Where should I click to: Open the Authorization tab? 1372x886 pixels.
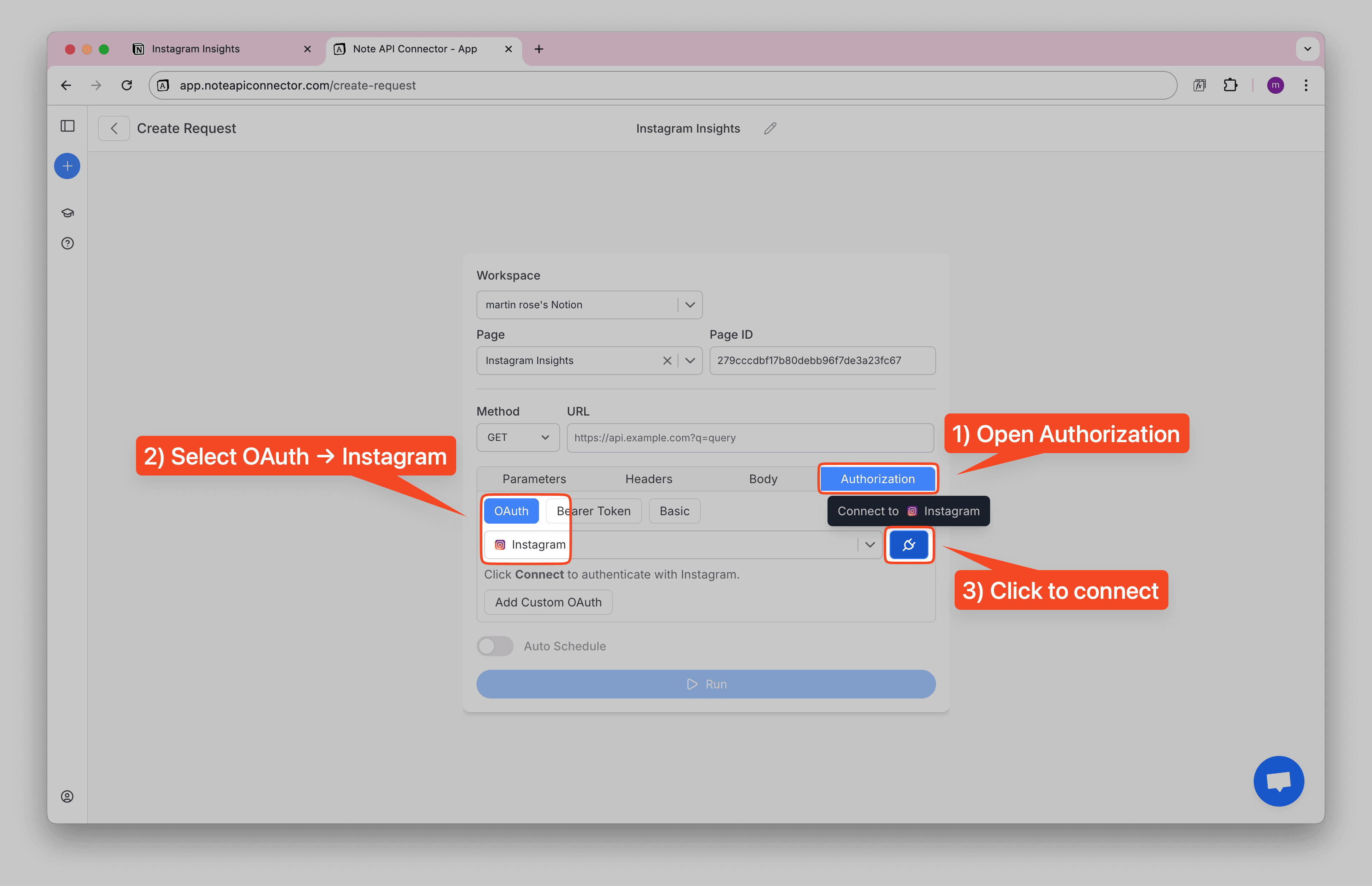878,478
